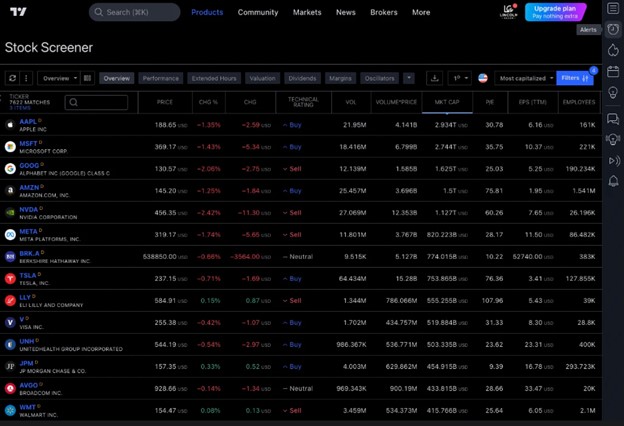
Task: Click the US flag market selector
Action: (x=483, y=78)
